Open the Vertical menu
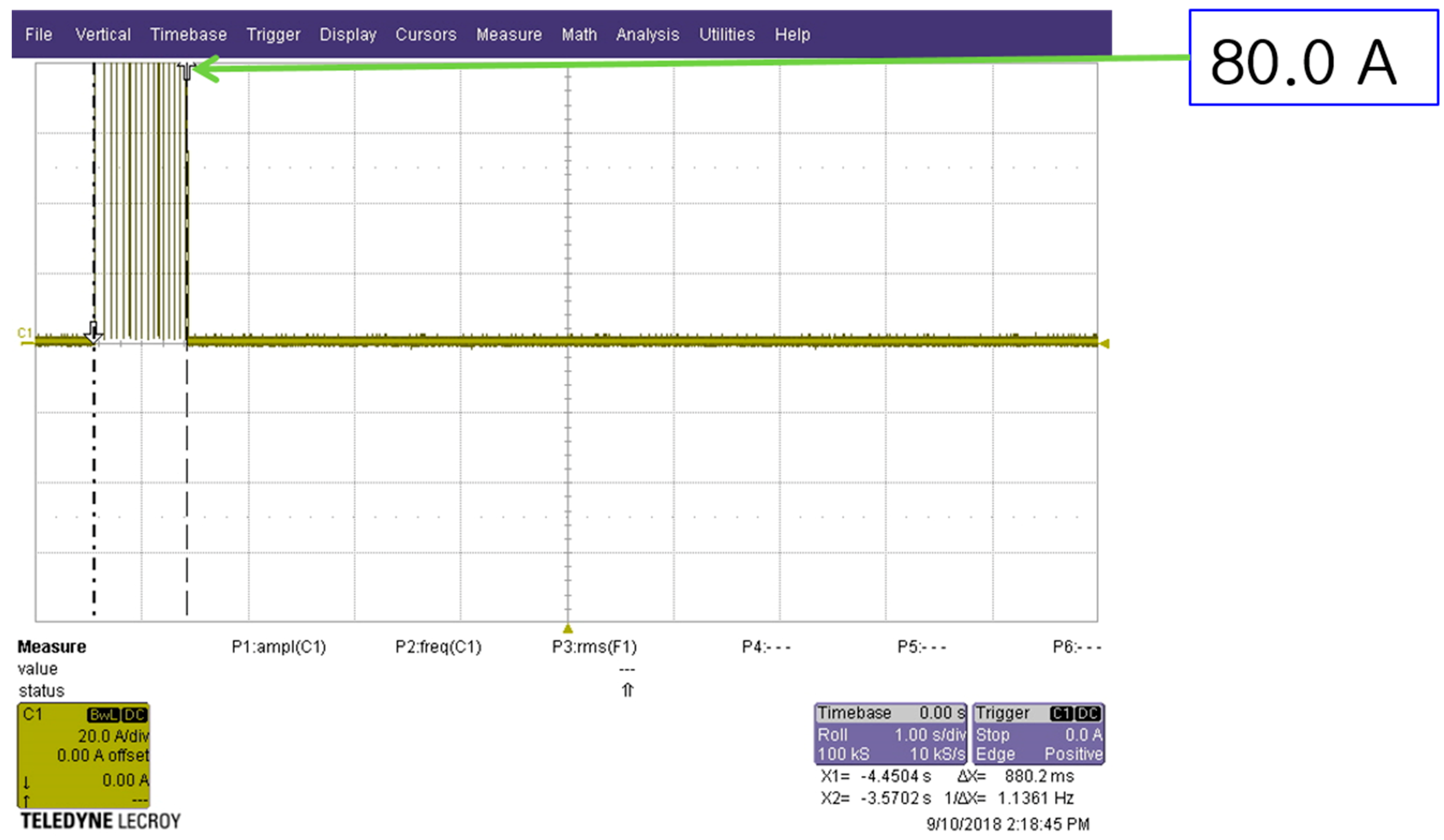Viewport: 1444px width, 840px height. [103, 34]
